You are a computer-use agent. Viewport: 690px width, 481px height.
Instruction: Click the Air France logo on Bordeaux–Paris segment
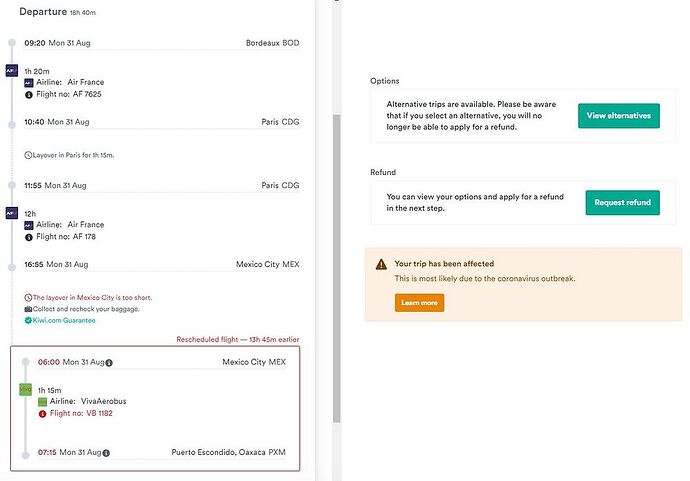[12, 70]
